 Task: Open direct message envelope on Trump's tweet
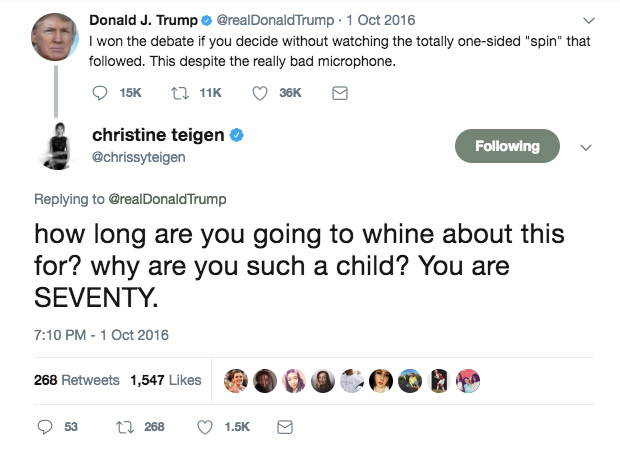(x=340, y=93)
